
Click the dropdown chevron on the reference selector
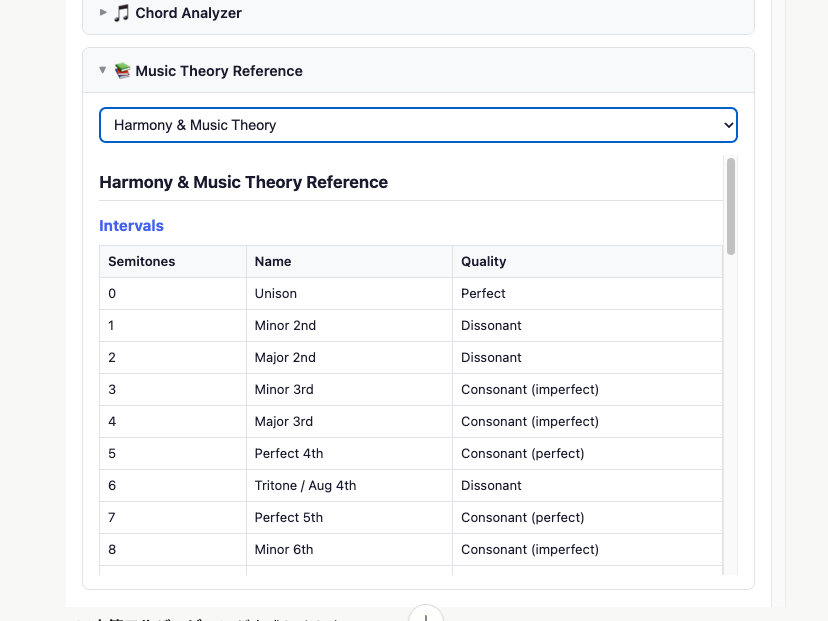[727, 124]
